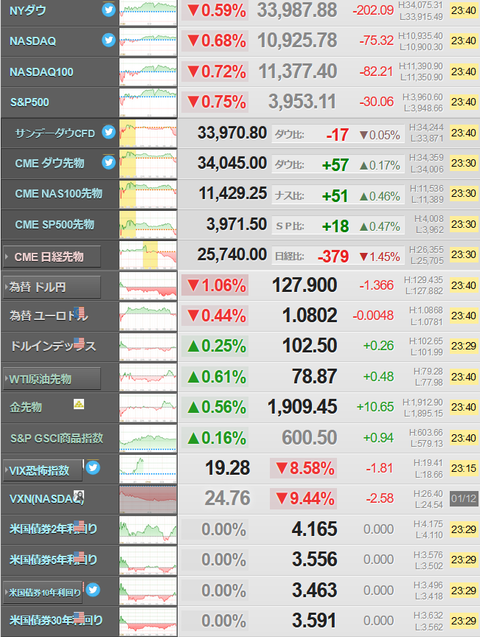480x637 pixels.
Task: Open the S&P500 link
Action: (x=30, y=102)
